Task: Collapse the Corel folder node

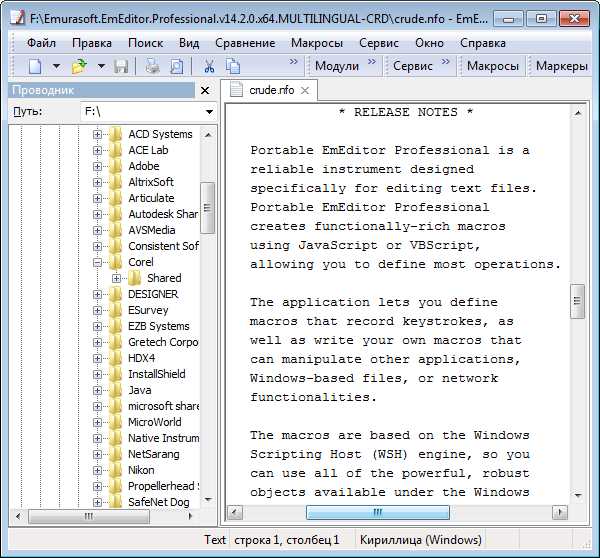Action: click(x=98, y=262)
